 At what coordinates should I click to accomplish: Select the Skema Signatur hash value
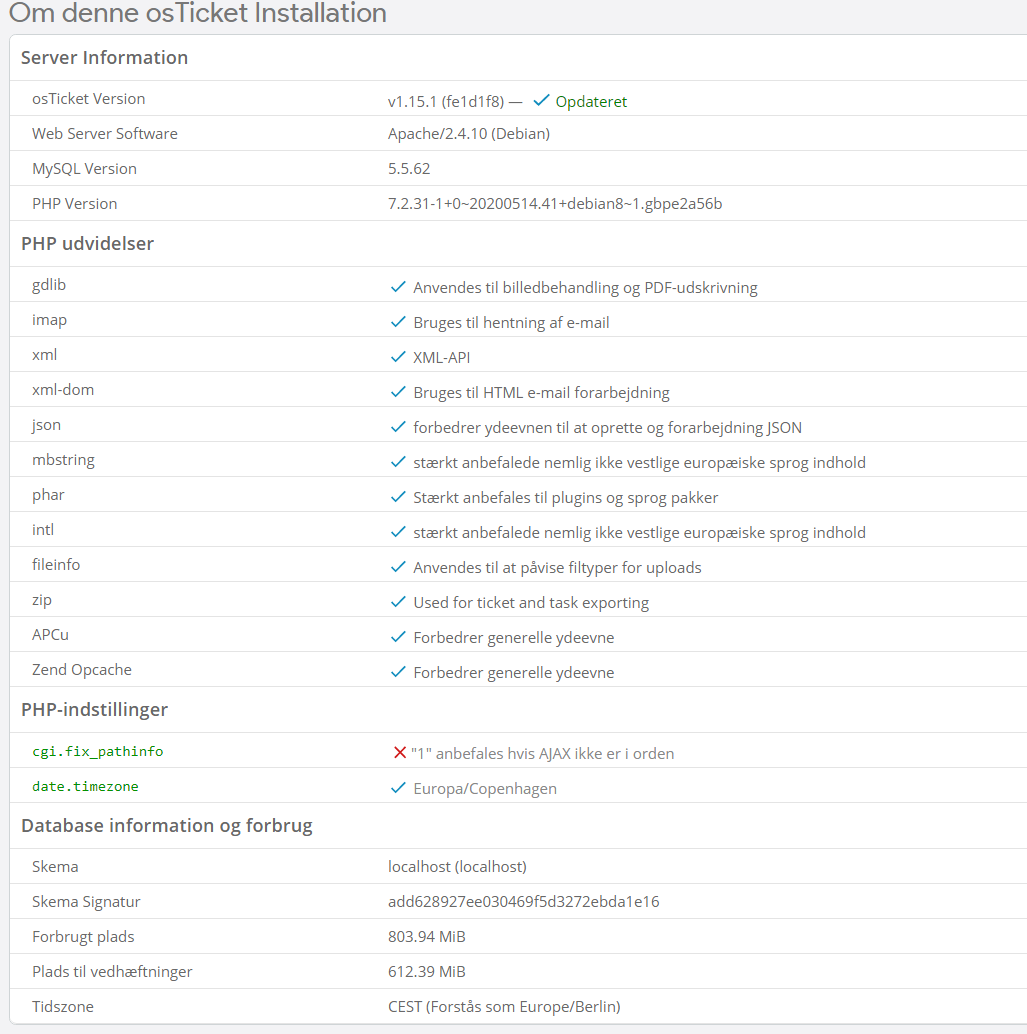[x=524, y=901]
